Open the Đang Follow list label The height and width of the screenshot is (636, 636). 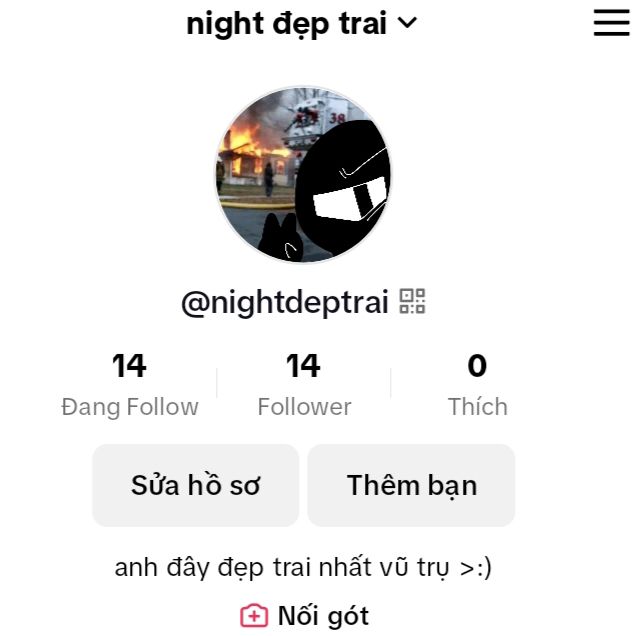click(130, 407)
